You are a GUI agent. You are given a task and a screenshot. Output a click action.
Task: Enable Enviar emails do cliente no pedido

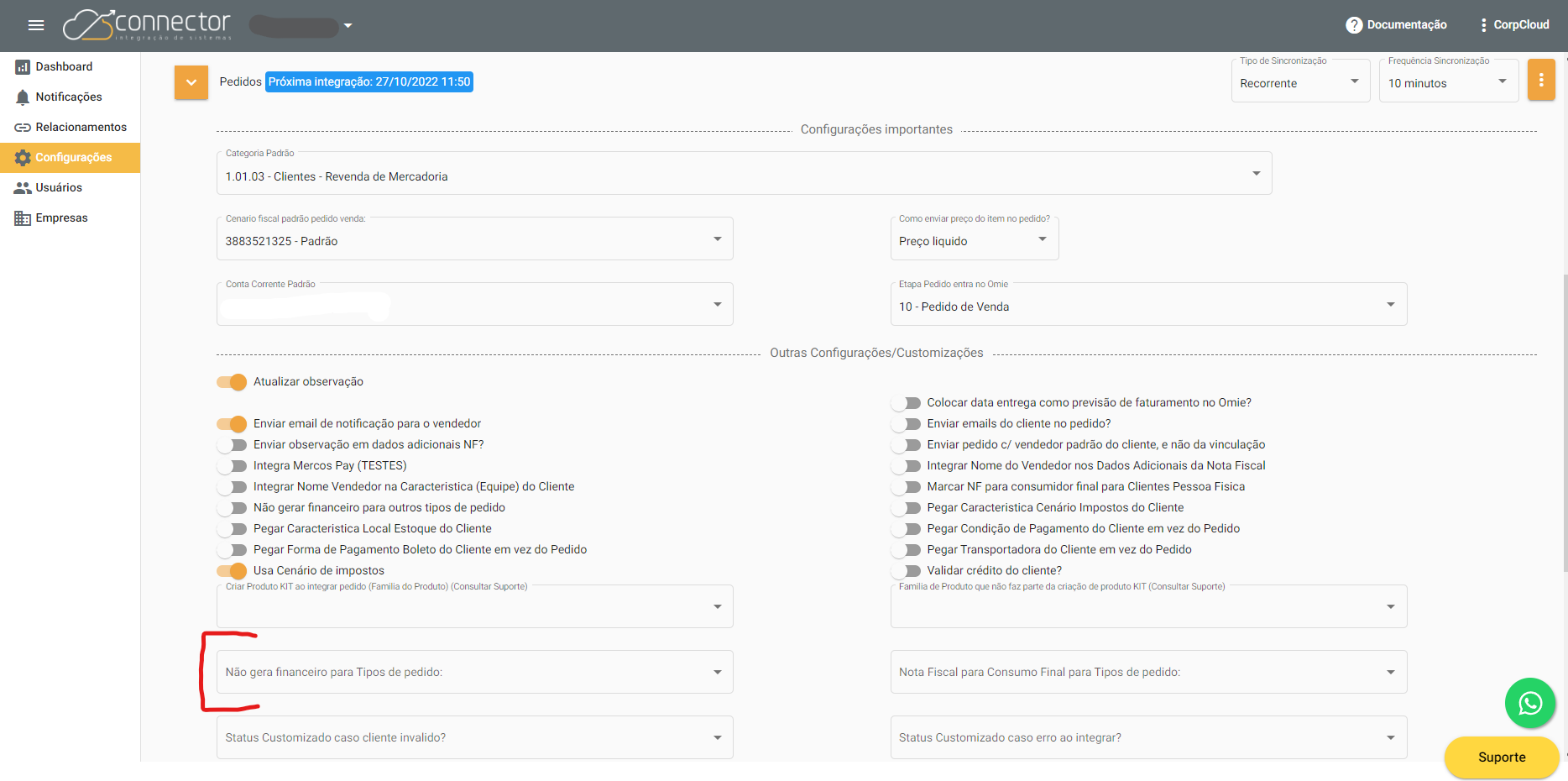tap(906, 424)
